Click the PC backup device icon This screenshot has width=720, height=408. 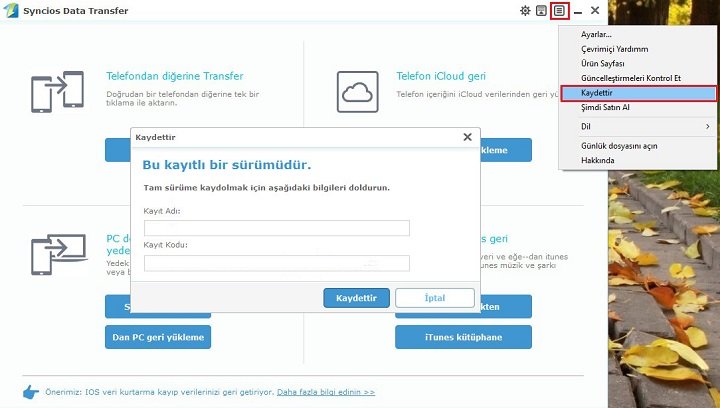(x=58, y=254)
